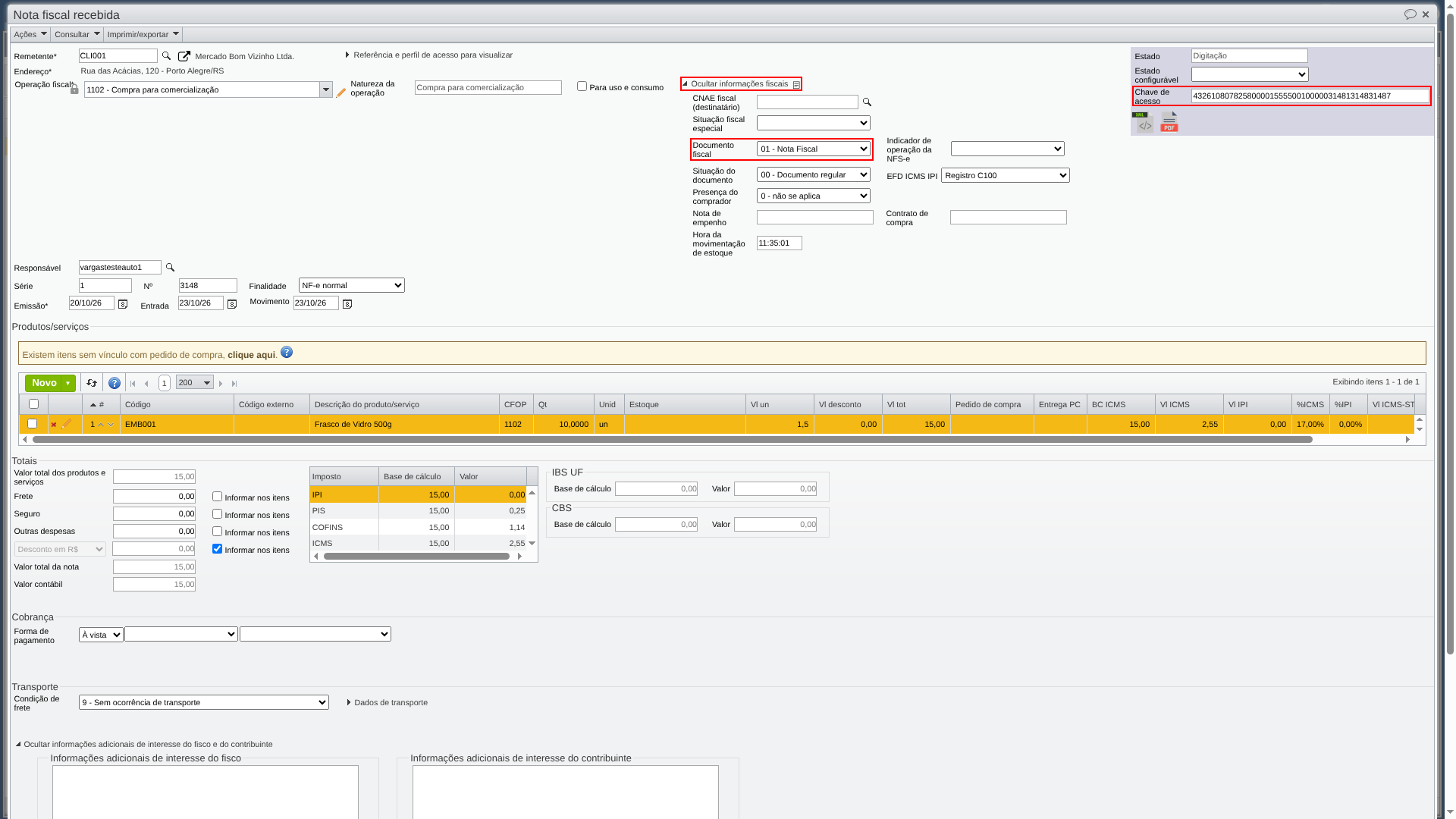The image size is (1456, 819).
Task: Tick the checkbox on EMB001 row
Action: click(32, 424)
